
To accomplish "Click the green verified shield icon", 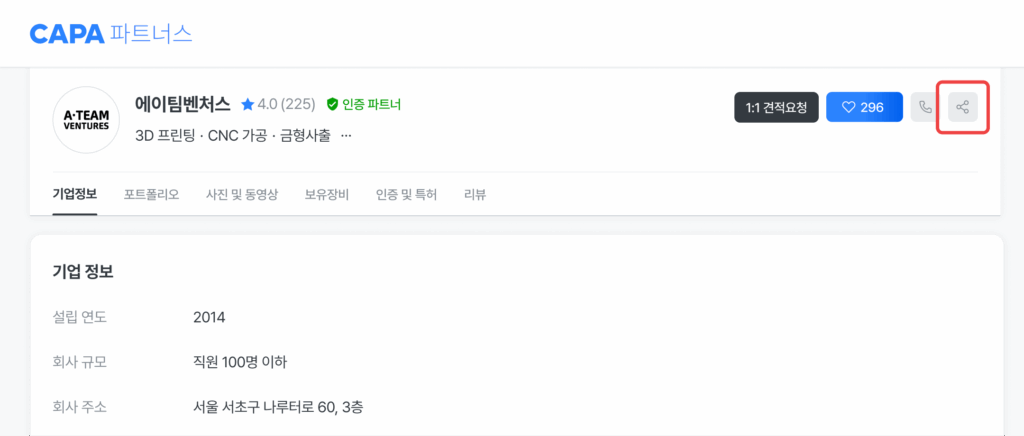I will [332, 104].
